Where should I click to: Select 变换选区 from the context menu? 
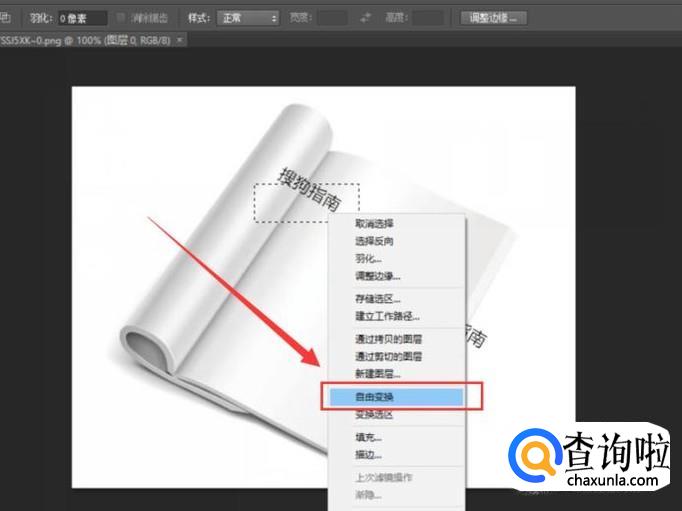pos(374,414)
